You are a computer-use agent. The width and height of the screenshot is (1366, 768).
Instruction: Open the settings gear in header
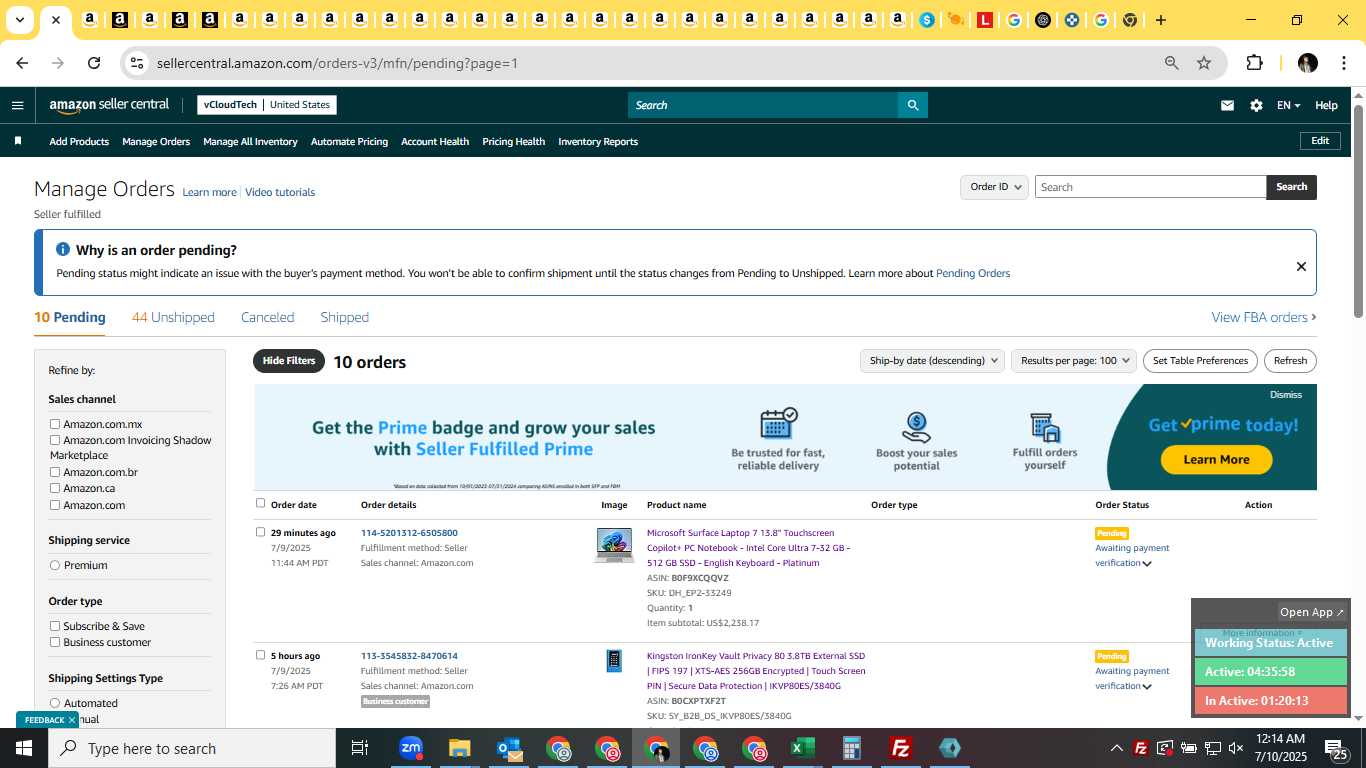(x=1256, y=105)
